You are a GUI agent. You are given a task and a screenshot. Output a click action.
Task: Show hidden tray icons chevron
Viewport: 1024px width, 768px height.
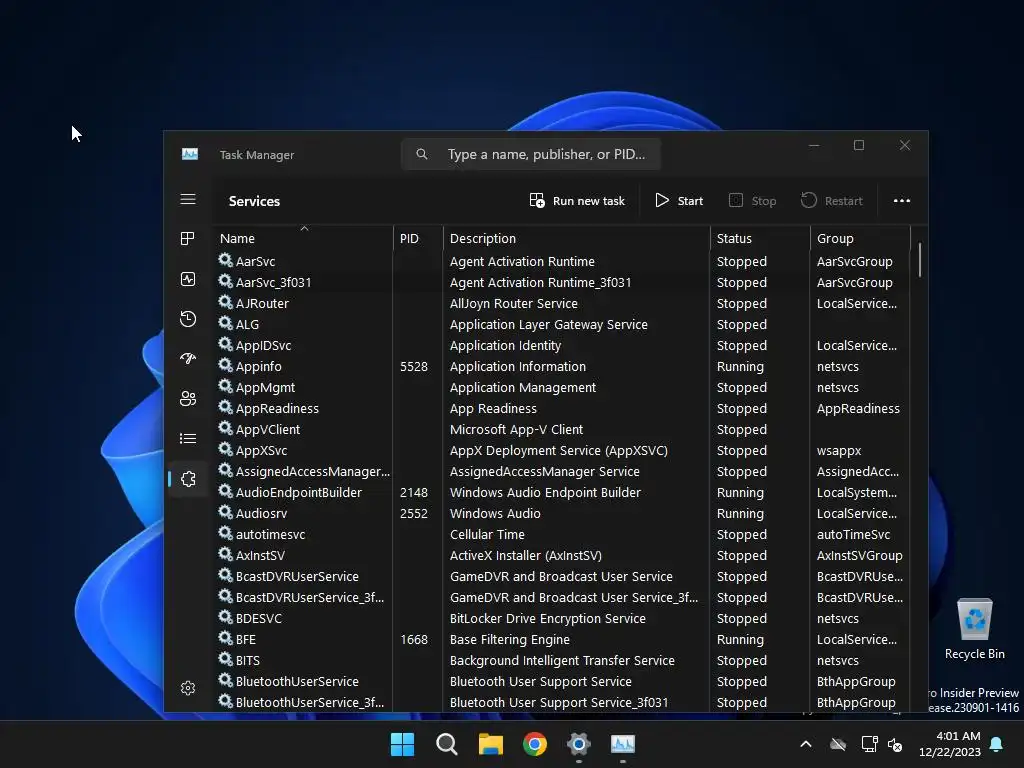tap(806, 744)
